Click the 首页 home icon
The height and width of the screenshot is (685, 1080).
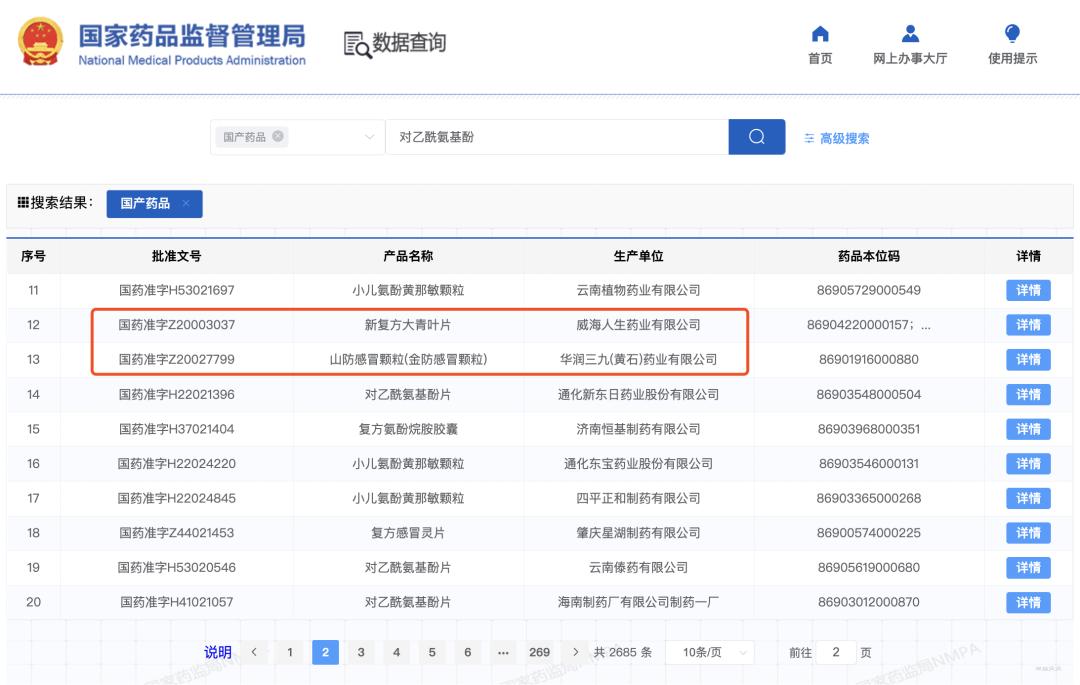(820, 34)
